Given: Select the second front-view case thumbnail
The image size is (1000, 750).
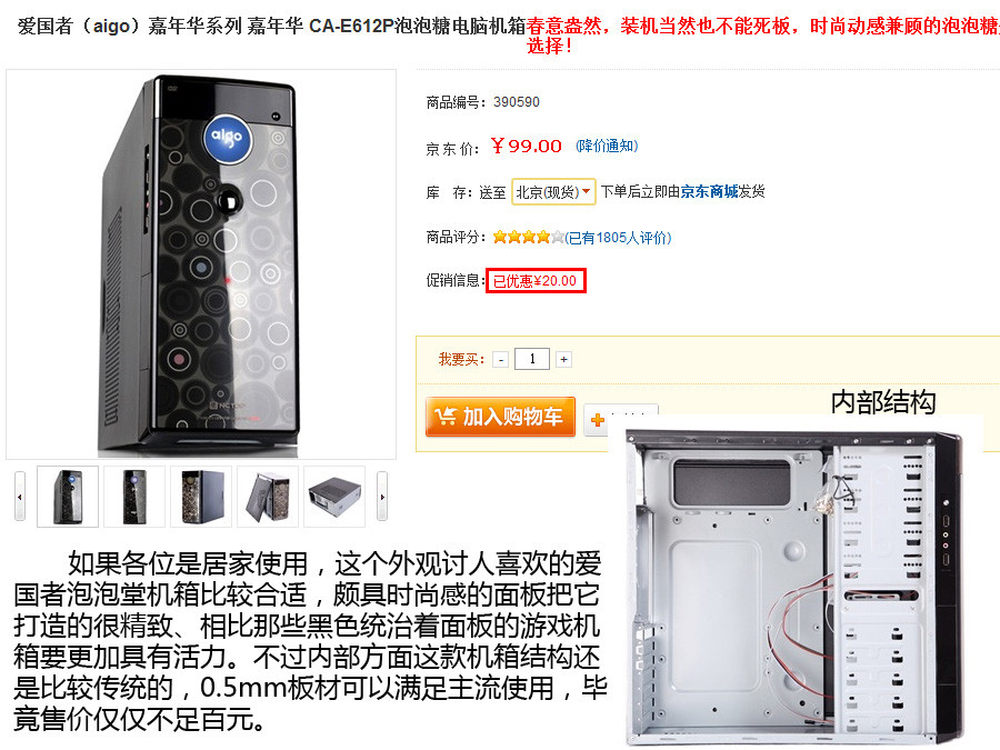Looking at the screenshot, I should point(135,496).
